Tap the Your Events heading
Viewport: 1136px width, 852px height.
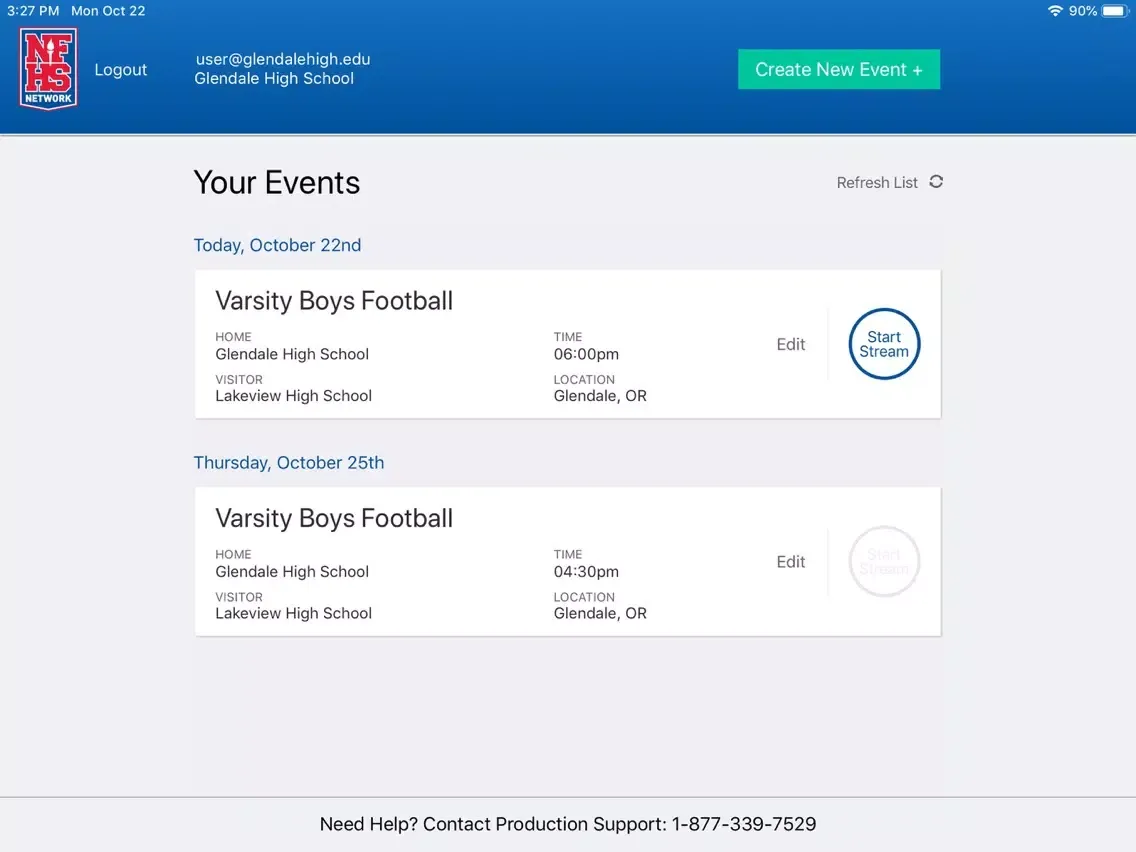277,183
